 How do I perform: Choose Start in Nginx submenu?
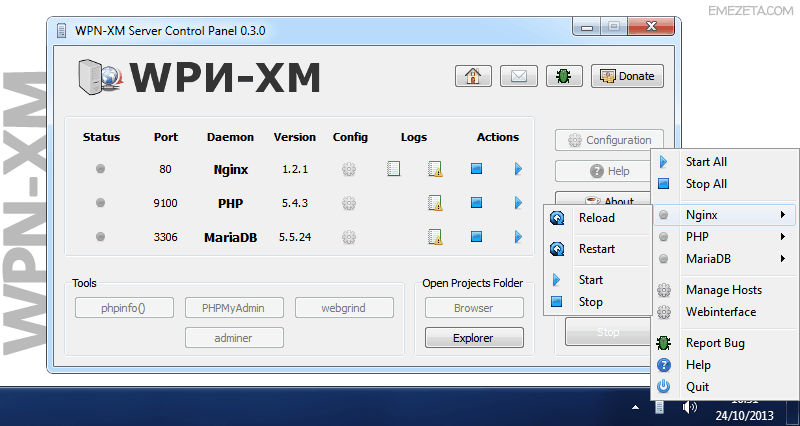tap(598, 280)
